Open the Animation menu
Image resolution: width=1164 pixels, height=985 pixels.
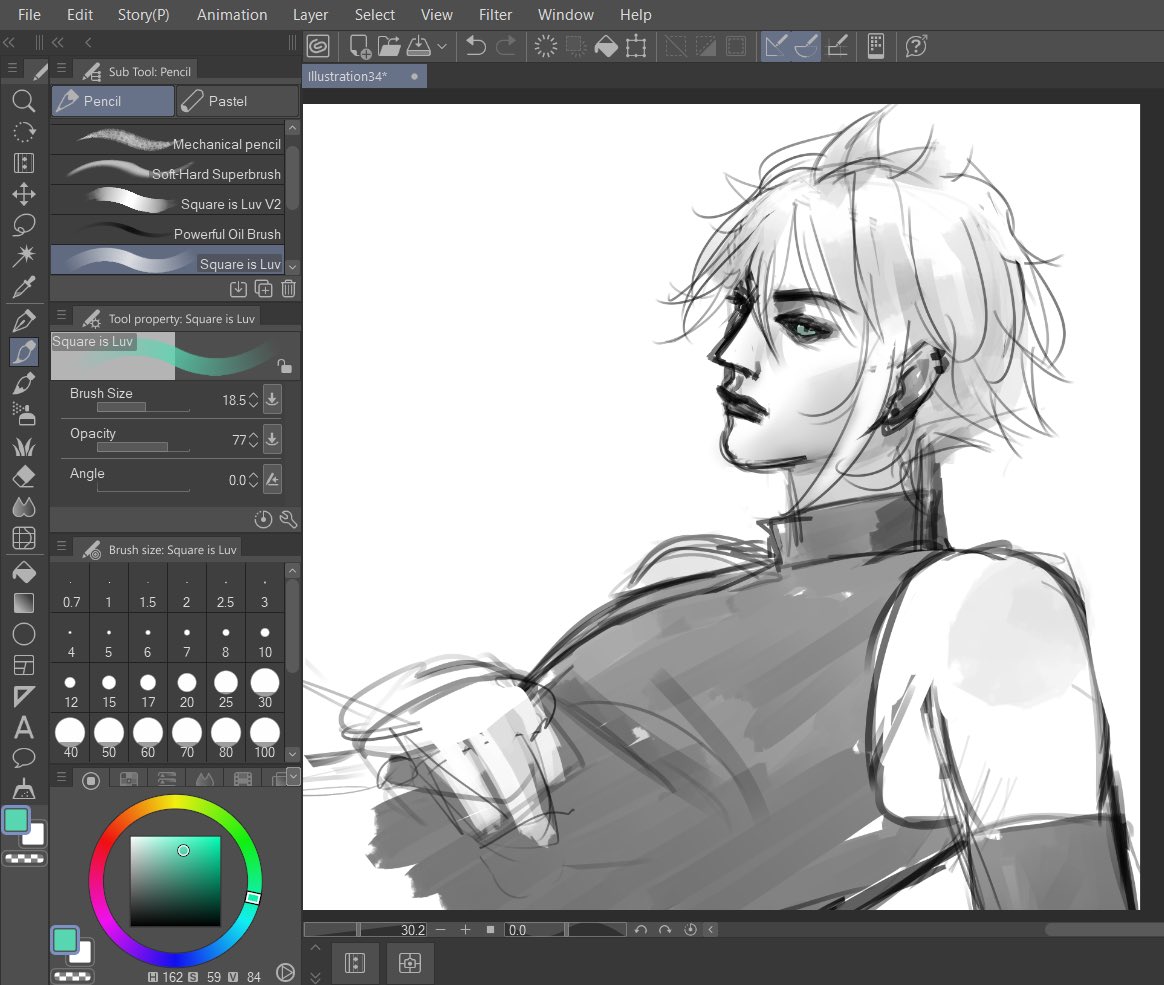(232, 15)
